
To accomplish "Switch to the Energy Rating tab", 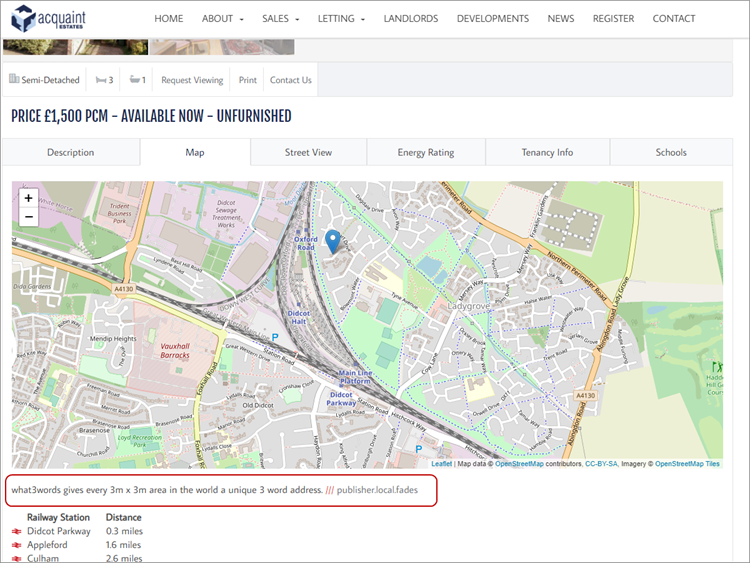I will point(426,153).
